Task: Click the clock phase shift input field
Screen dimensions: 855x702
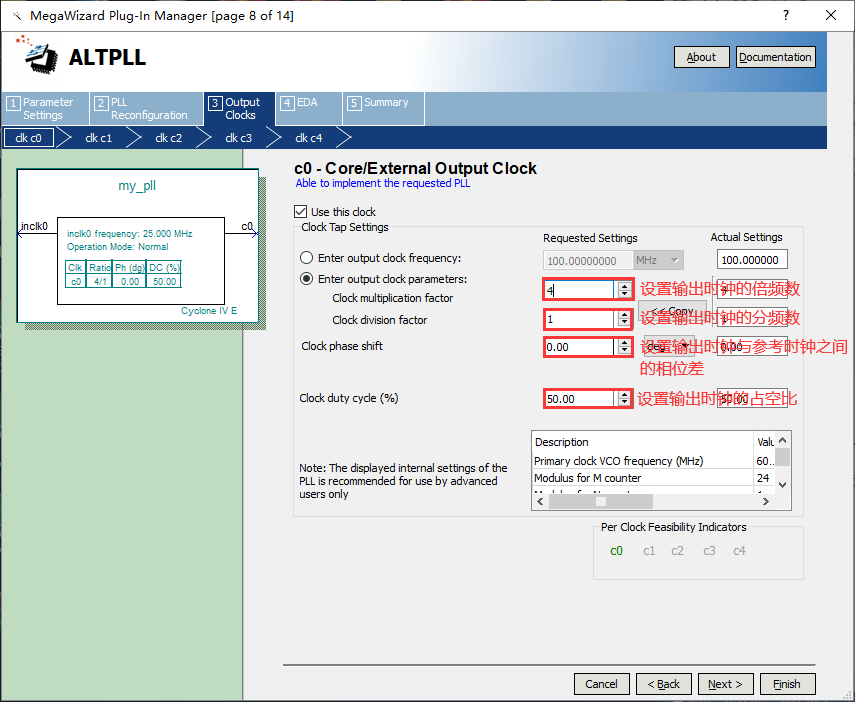Action: point(580,347)
